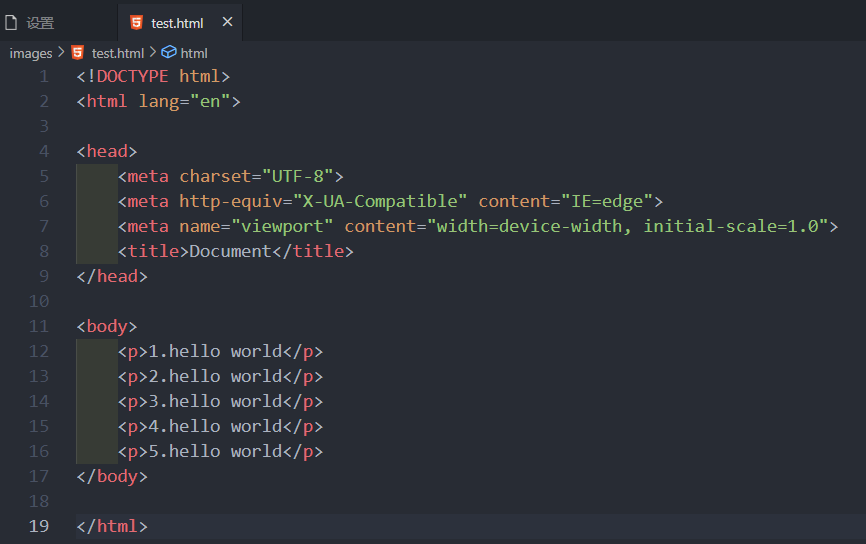Open the images breadcrumb folder
This screenshot has width=866, height=544.
click(x=30, y=53)
